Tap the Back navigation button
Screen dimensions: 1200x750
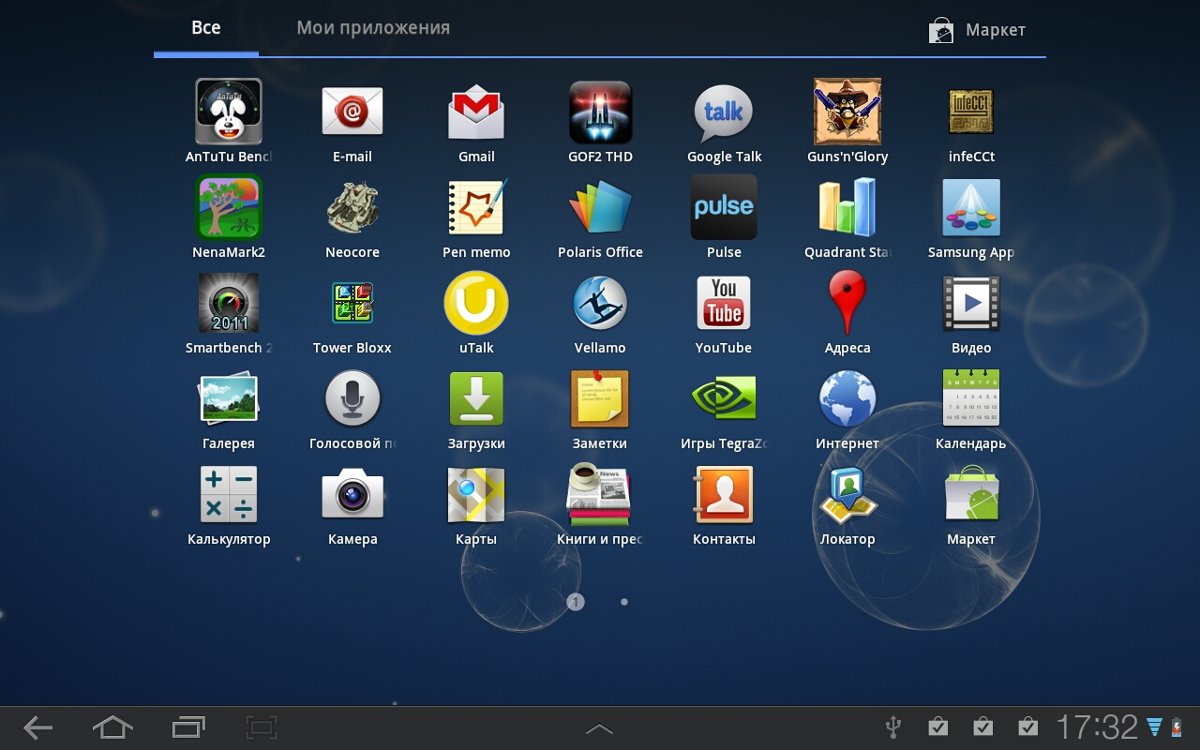[x=38, y=728]
